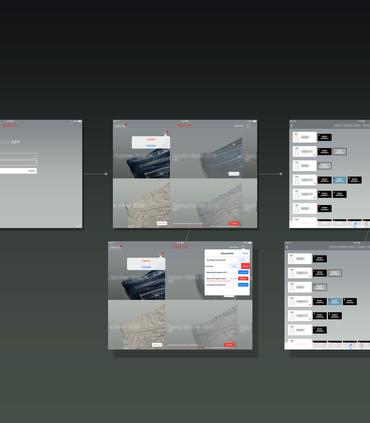This screenshot has width=370, height=423.
Task: Tap the large red button in the documents popover
Action: pyautogui.click(x=245, y=266)
